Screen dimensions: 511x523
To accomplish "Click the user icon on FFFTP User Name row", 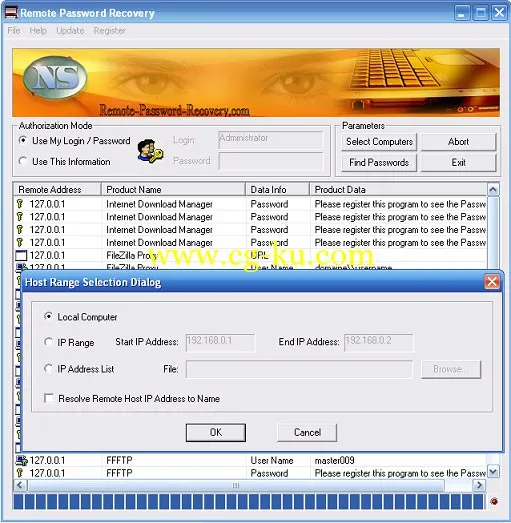I will 21,460.
